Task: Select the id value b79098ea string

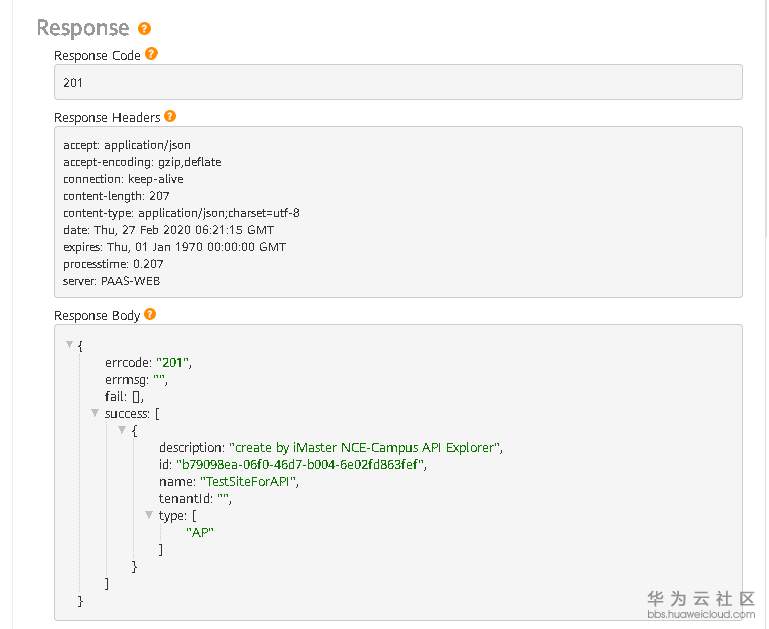Action: [x=302, y=464]
